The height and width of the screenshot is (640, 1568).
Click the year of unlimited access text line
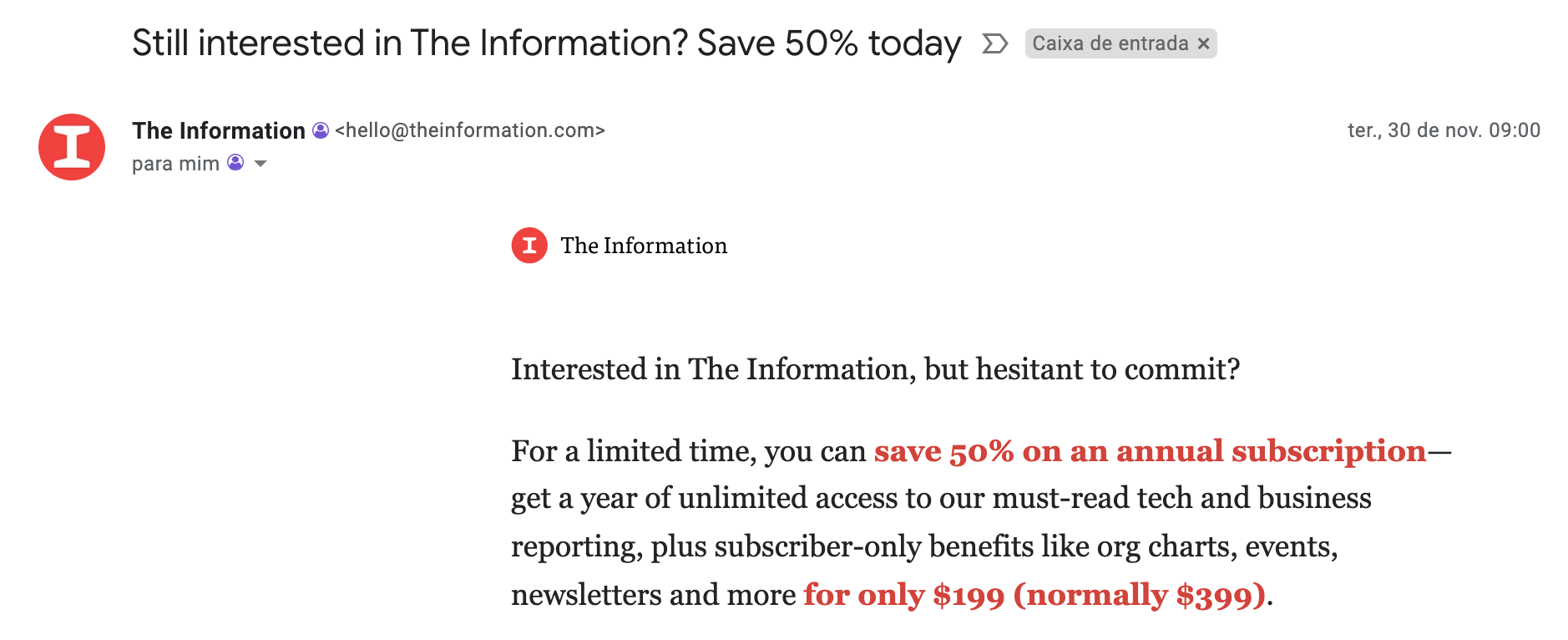click(941, 499)
